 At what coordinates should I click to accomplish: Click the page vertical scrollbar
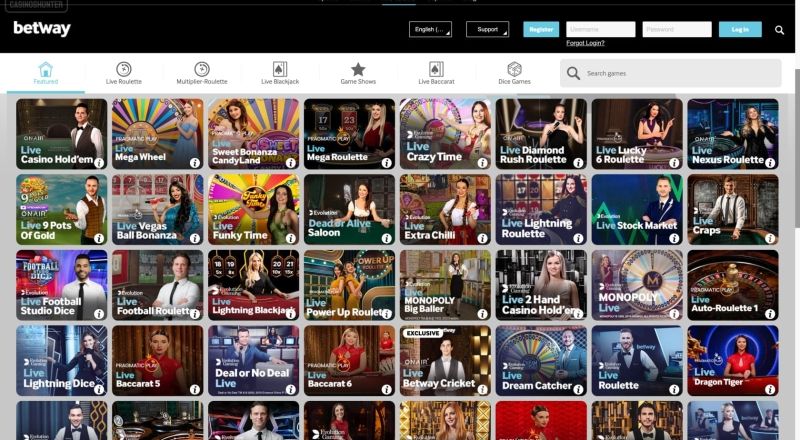[797, 148]
